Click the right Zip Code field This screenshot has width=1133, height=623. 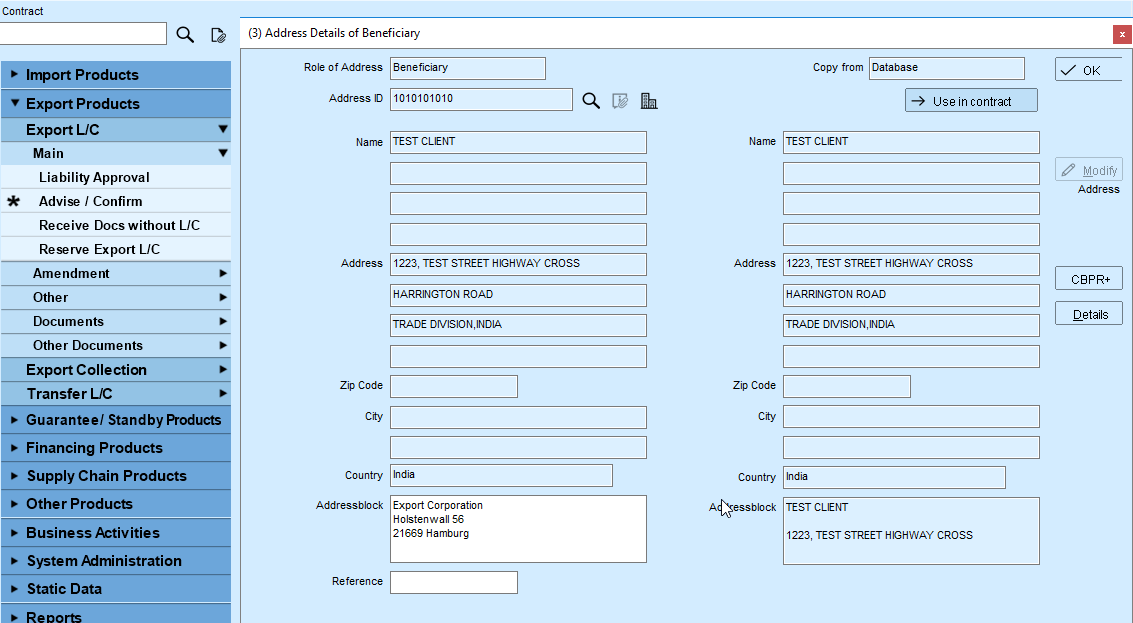pos(847,386)
